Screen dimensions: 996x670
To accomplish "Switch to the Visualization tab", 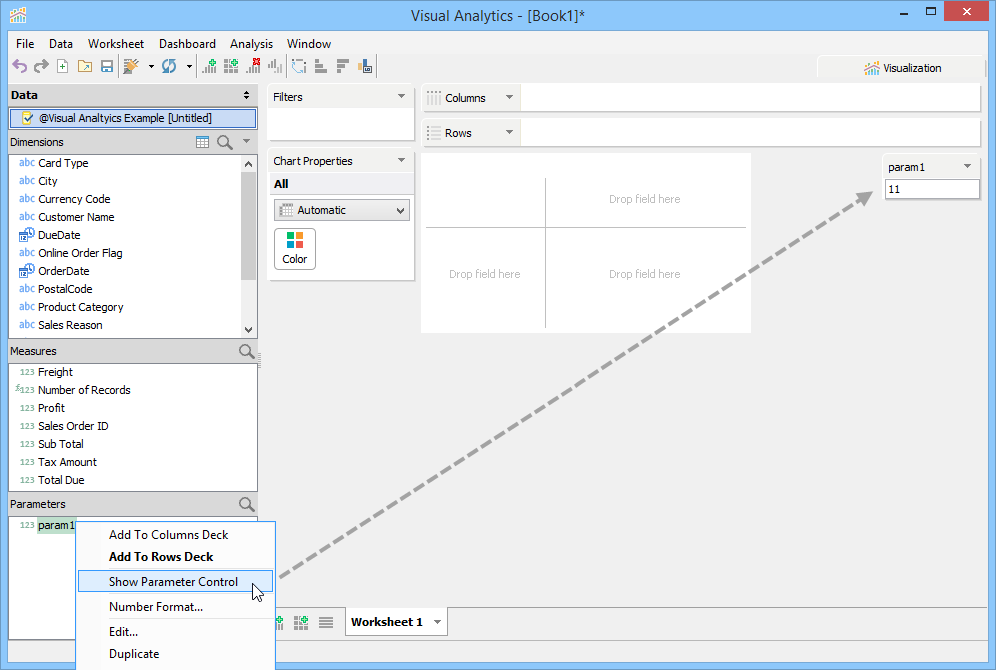I will (902, 68).
